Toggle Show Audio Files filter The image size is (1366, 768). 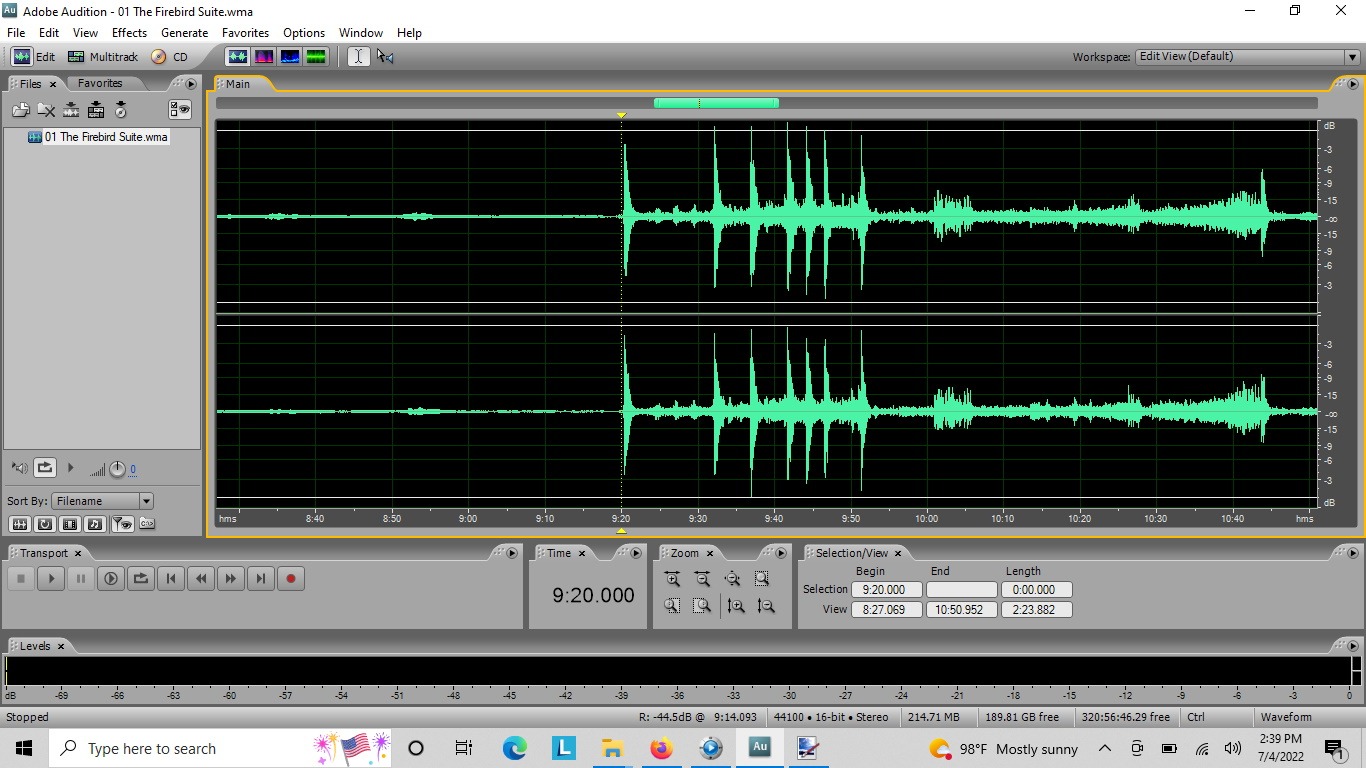click(20, 524)
